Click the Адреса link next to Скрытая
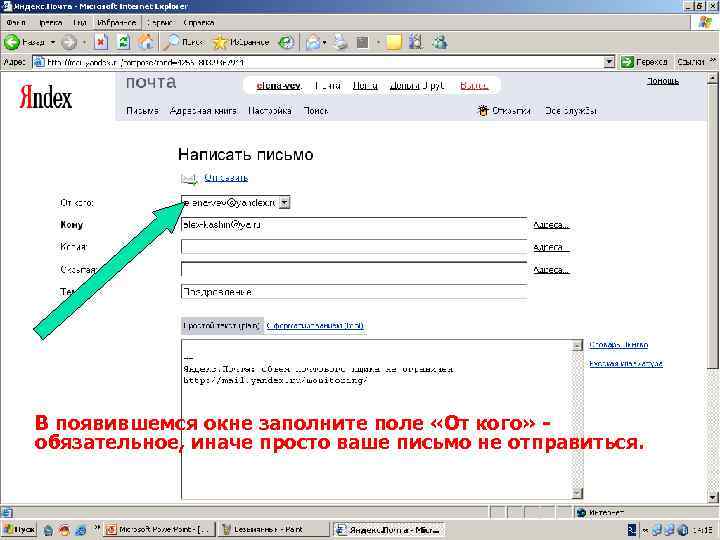This screenshot has height=540, width=720. click(x=551, y=270)
